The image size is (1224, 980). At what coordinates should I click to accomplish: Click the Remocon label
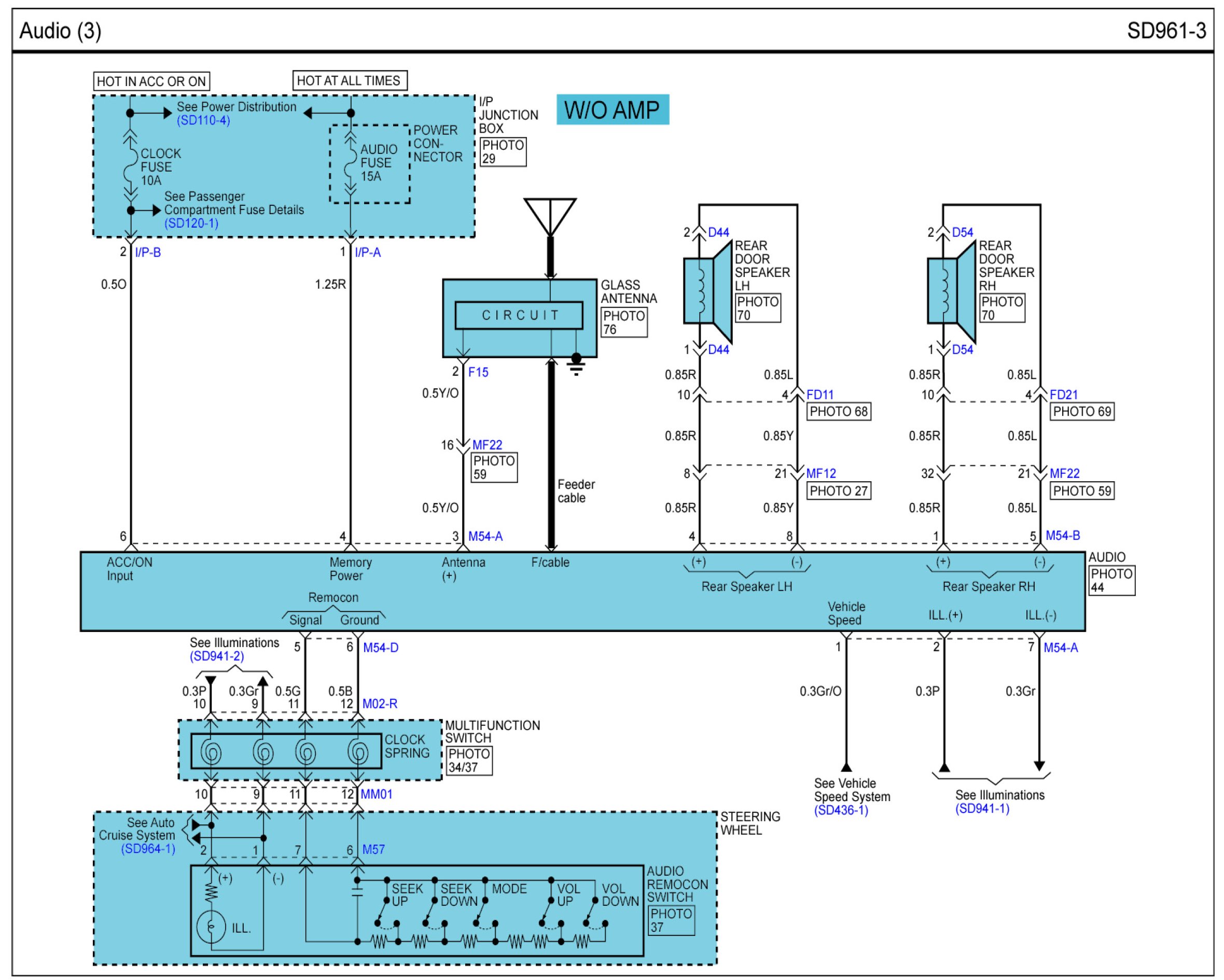pyautogui.click(x=333, y=597)
